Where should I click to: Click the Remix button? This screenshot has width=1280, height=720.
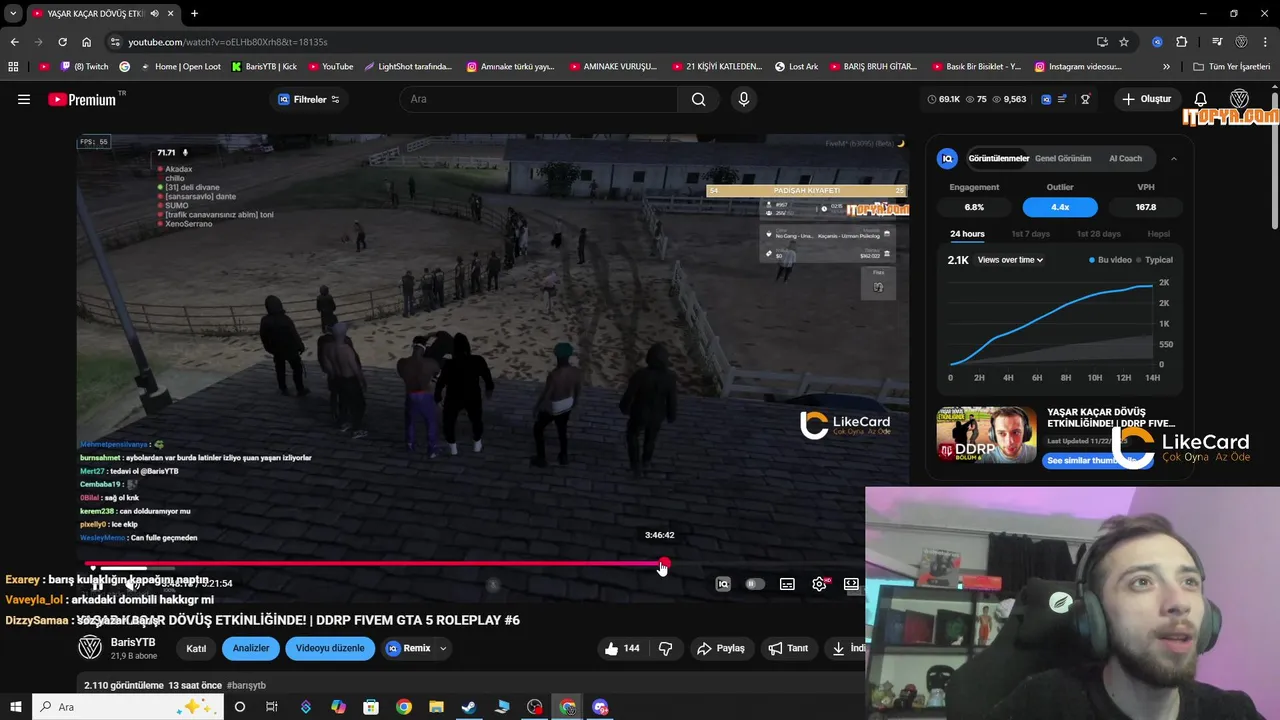pos(408,648)
